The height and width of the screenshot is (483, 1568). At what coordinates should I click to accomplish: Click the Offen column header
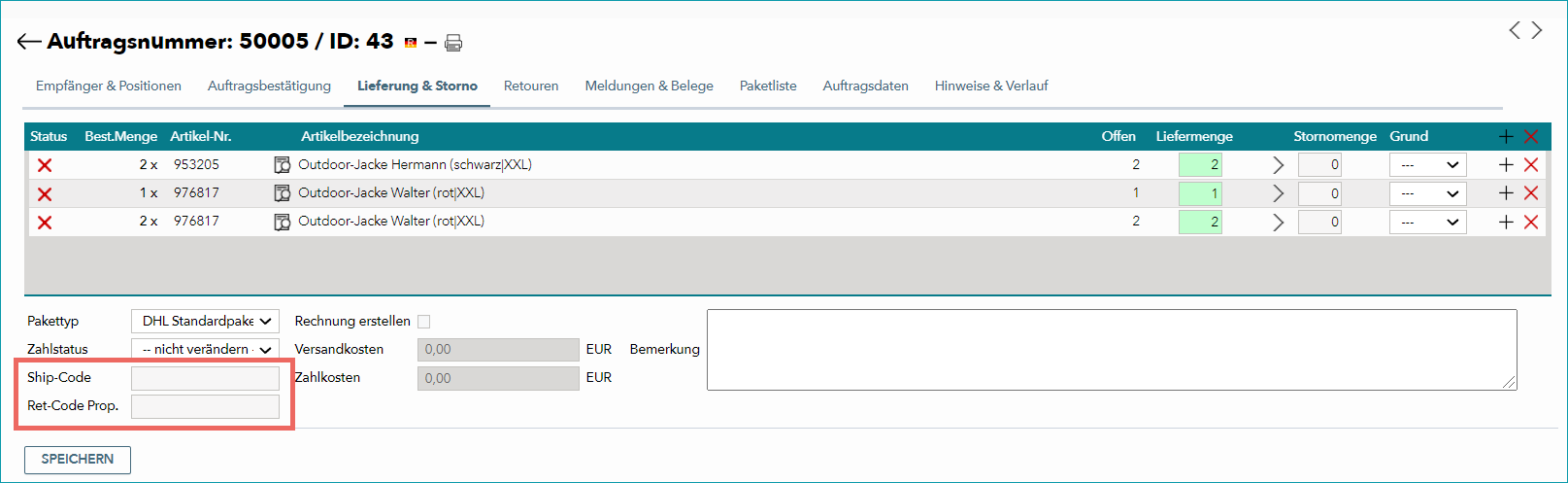pyautogui.click(x=1118, y=137)
